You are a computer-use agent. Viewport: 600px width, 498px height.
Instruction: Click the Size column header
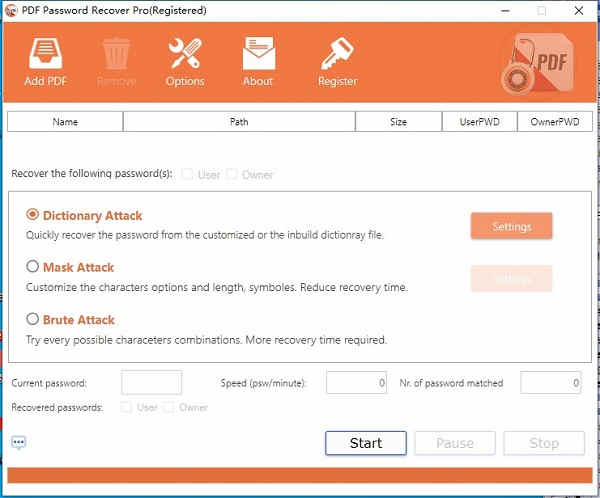coord(398,122)
